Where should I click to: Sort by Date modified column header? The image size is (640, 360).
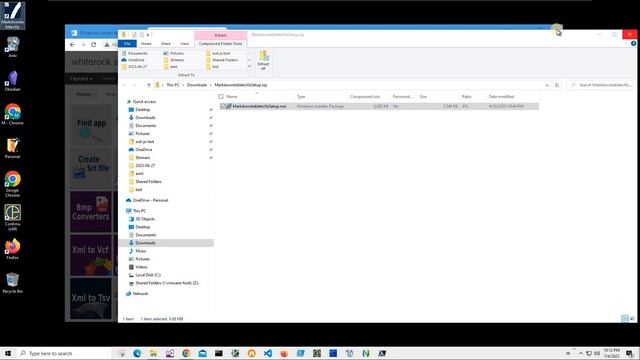tap(501, 97)
